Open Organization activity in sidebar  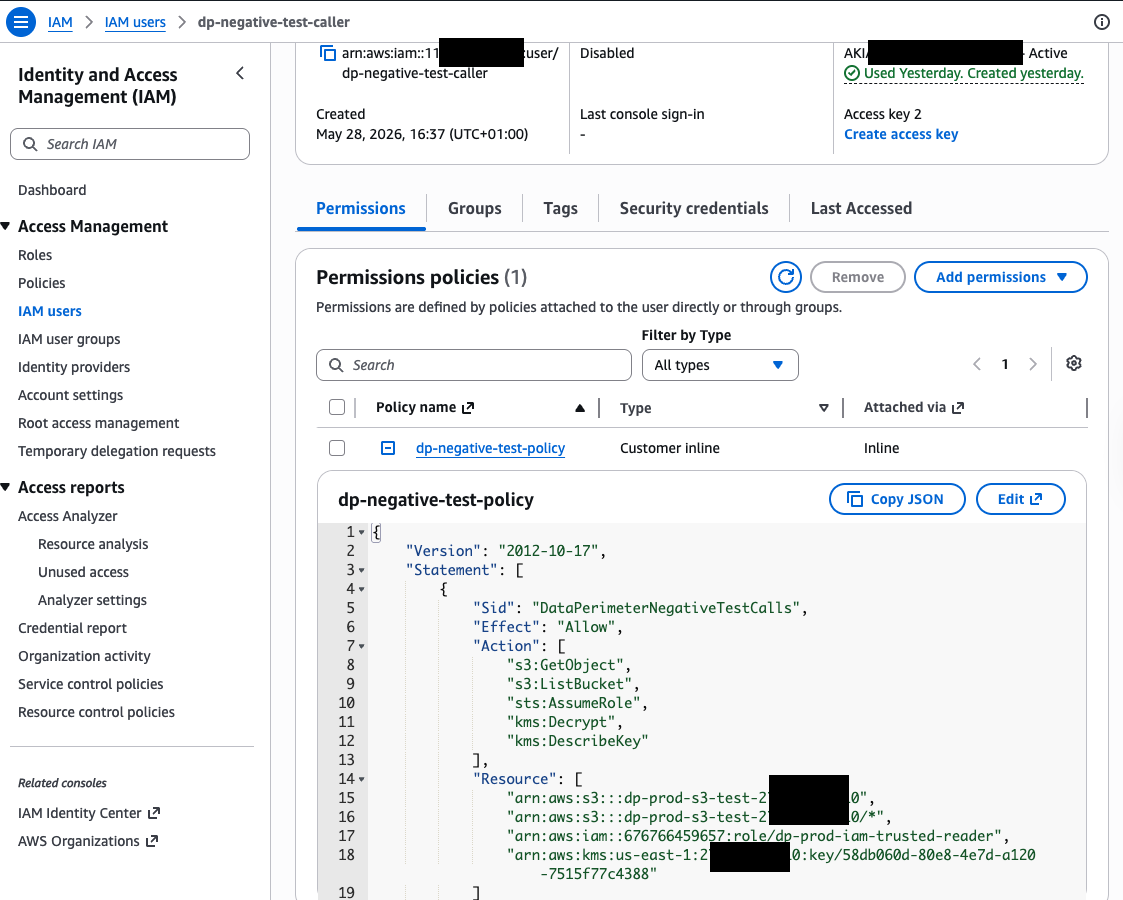point(85,656)
